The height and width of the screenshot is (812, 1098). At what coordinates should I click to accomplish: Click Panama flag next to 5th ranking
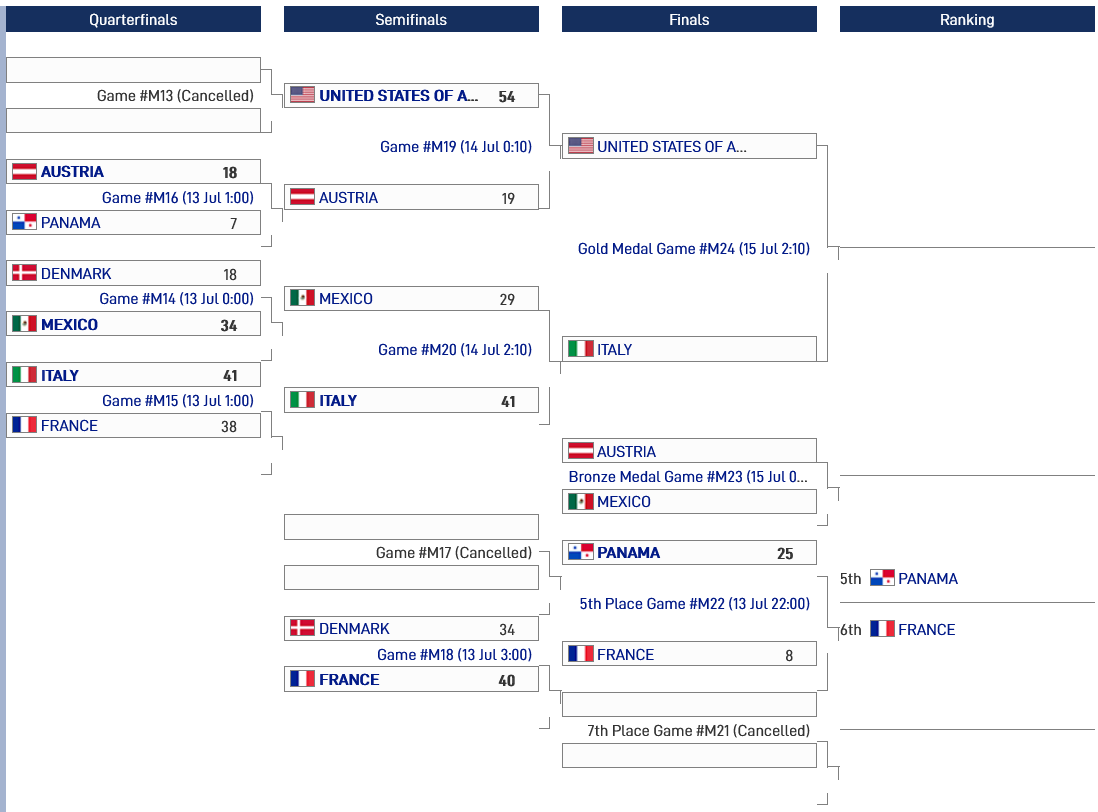point(882,578)
